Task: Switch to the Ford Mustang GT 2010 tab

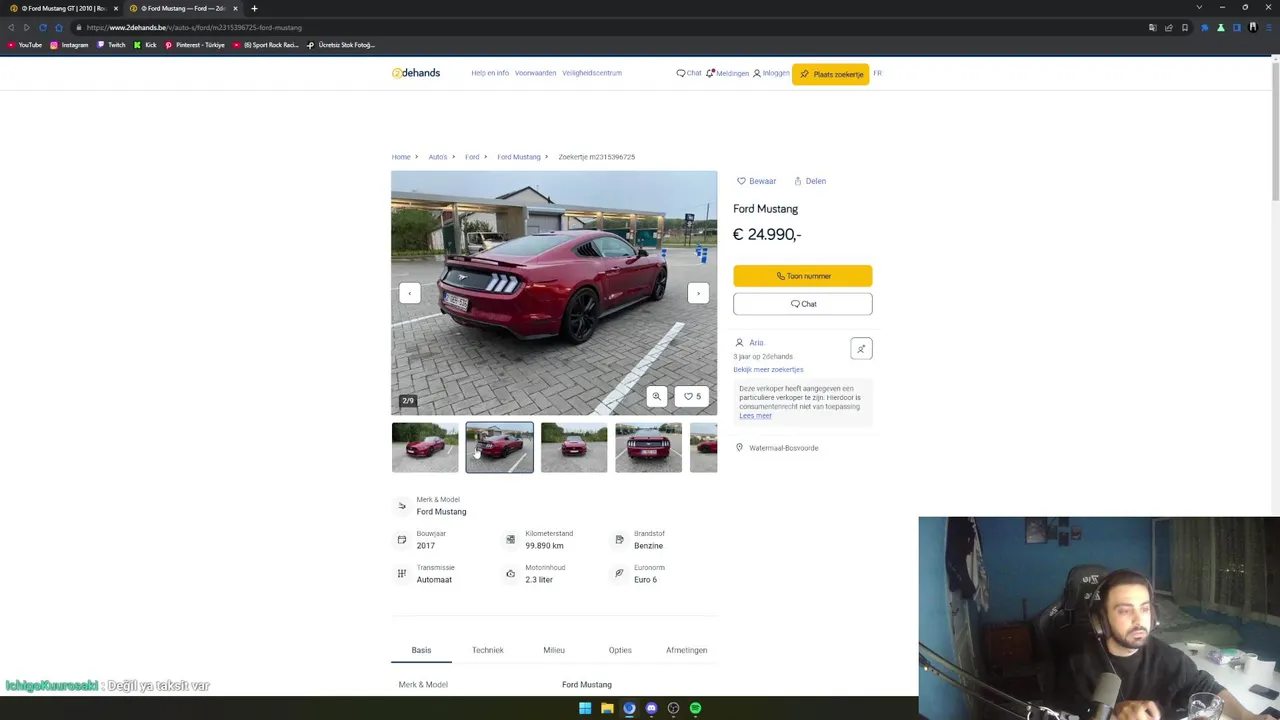Action: click(62, 8)
